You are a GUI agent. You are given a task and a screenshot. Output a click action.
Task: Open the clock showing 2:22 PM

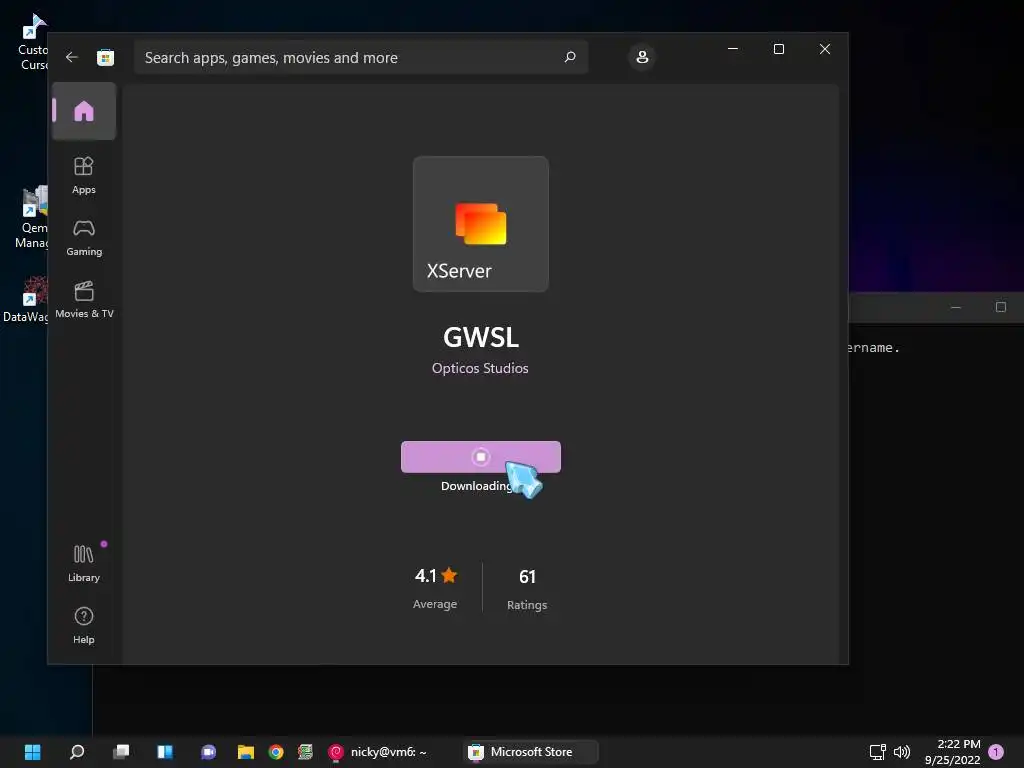coord(953,752)
